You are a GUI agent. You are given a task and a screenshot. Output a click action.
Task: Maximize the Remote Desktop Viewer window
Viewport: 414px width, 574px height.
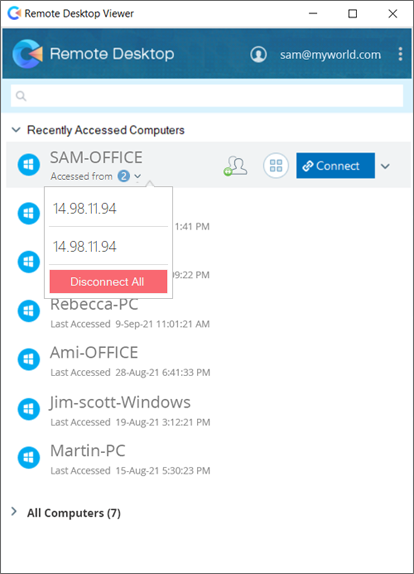(353, 14)
